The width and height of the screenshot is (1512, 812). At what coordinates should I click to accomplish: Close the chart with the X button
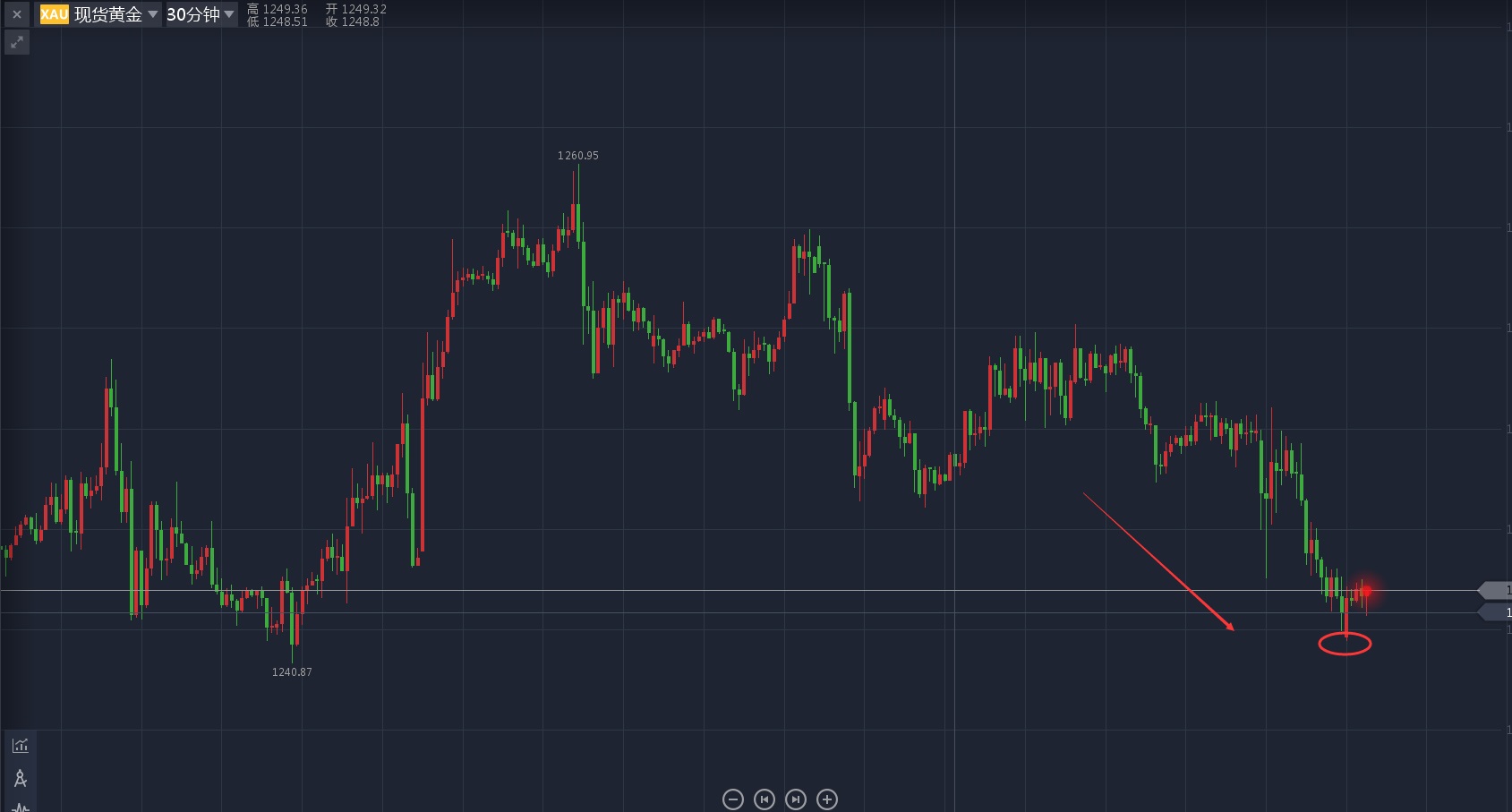point(16,14)
